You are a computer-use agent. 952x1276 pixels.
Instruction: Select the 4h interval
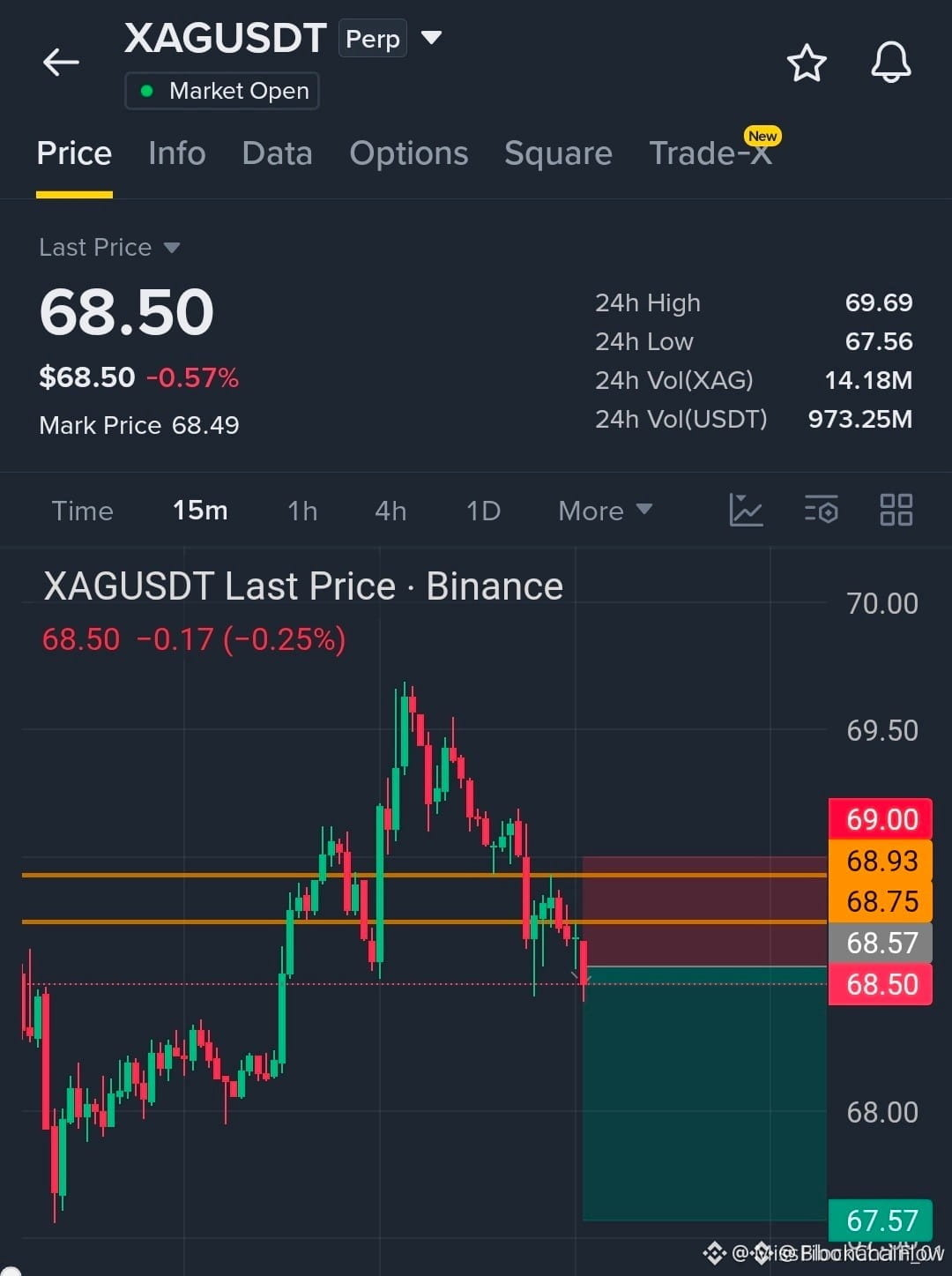(x=390, y=511)
